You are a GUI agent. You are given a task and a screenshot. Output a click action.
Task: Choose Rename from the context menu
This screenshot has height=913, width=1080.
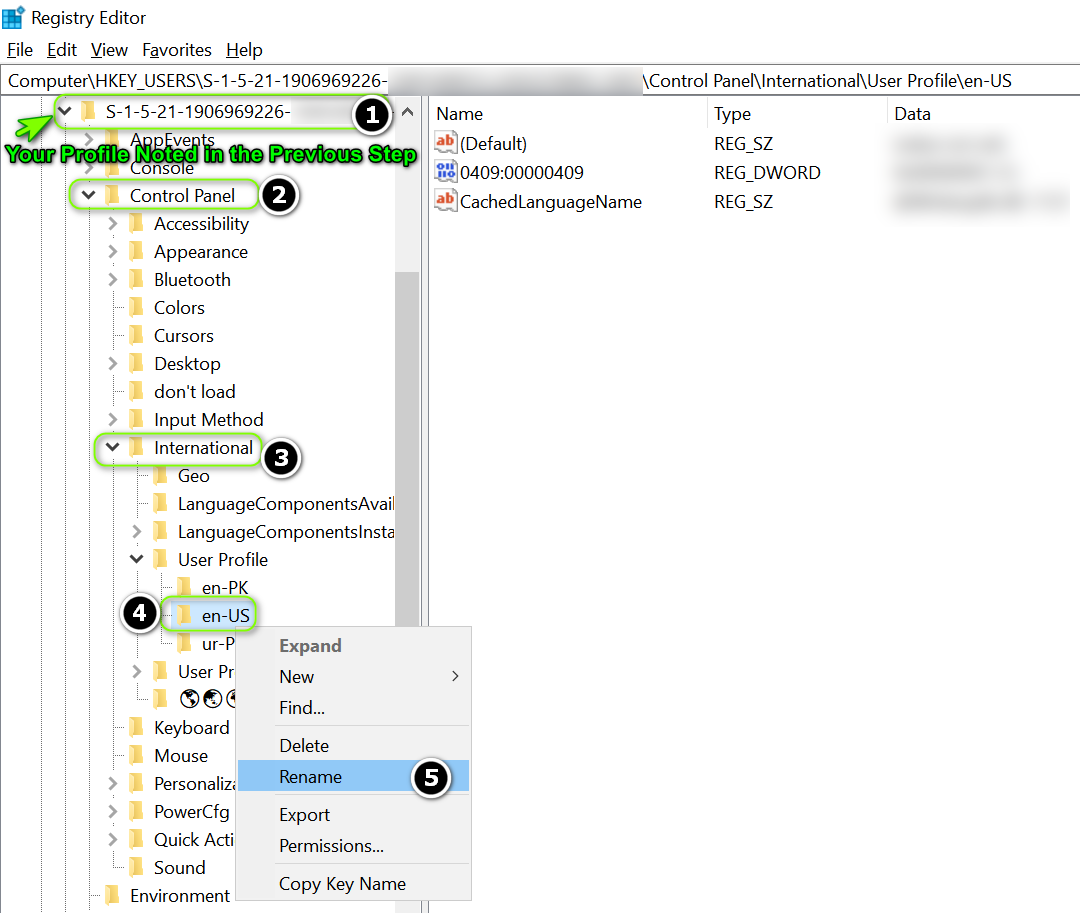(x=353, y=777)
